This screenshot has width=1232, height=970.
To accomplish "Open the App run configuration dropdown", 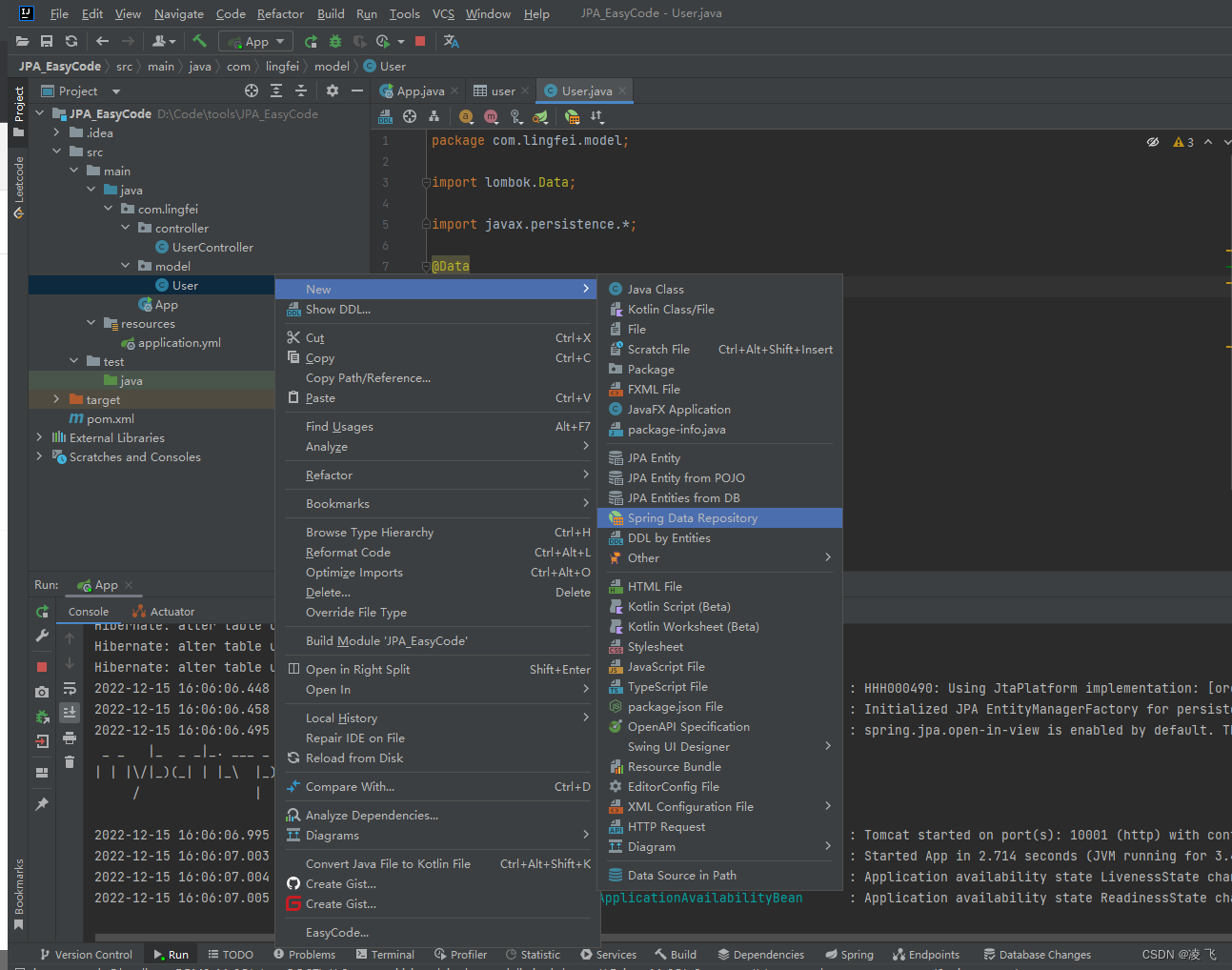I will coord(256,41).
